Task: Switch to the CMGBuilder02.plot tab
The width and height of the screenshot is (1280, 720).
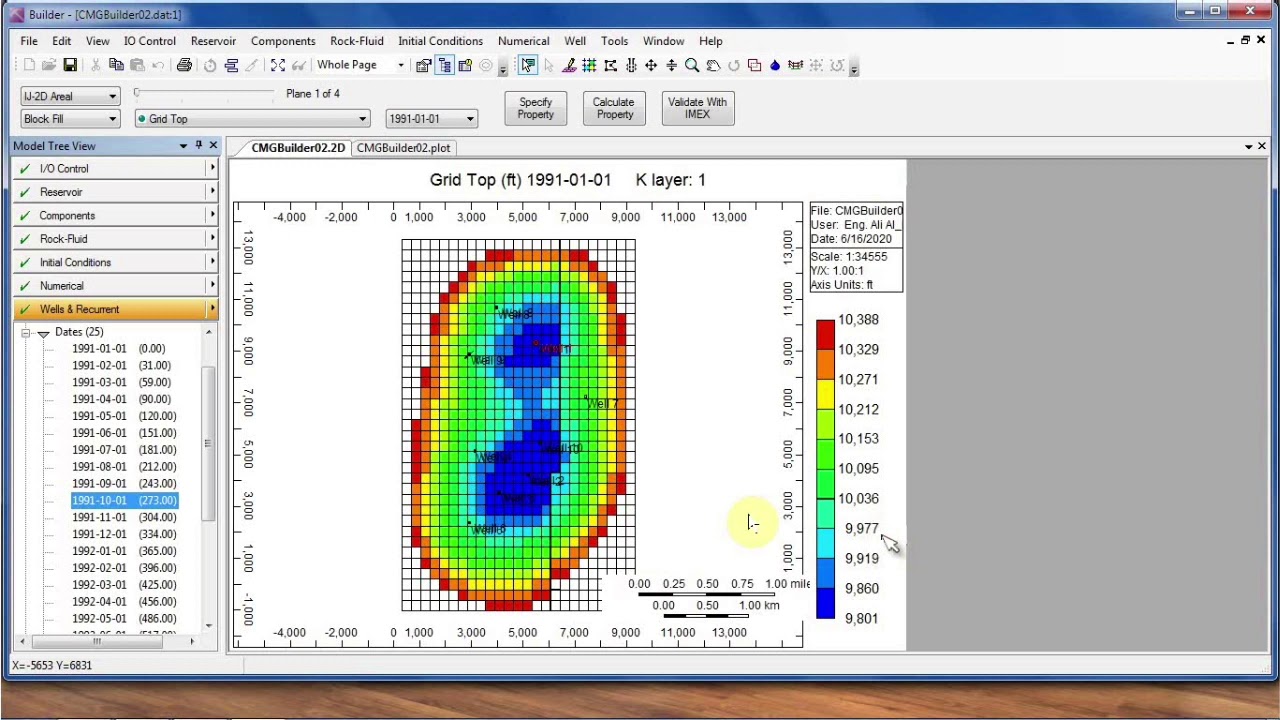Action: (404, 148)
